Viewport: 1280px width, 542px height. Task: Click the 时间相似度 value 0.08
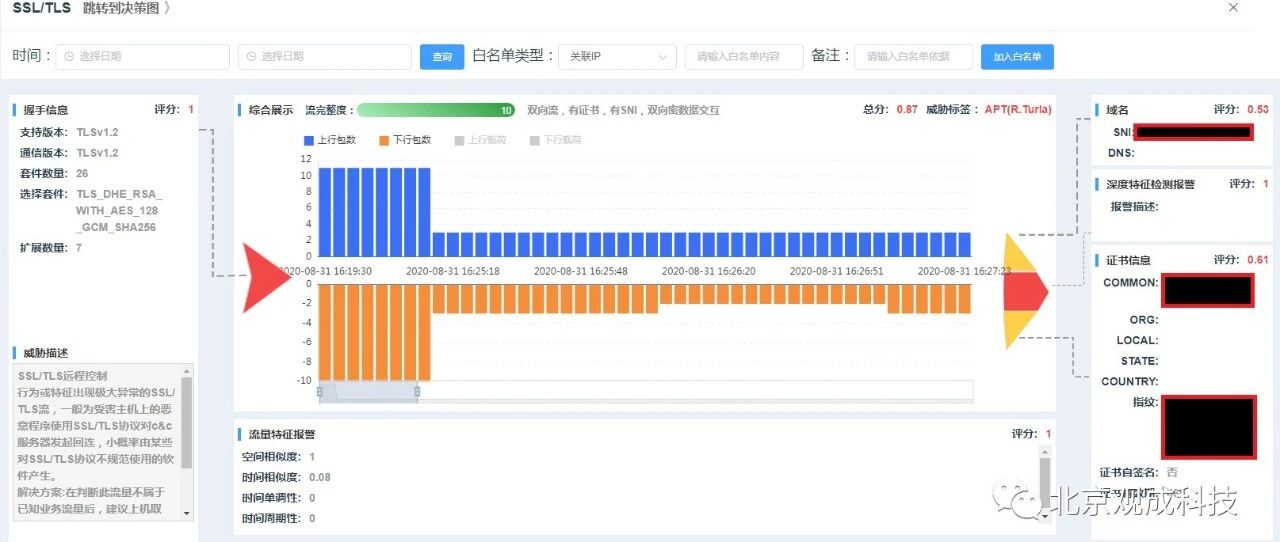tap(320, 477)
